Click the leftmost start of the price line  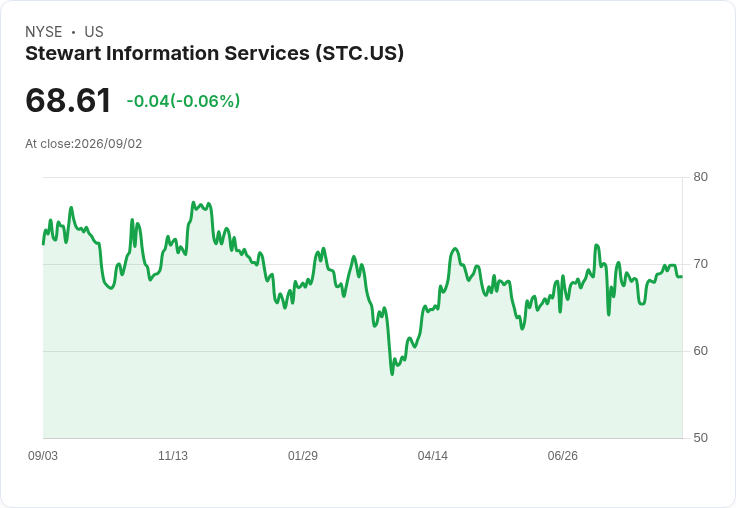click(43, 244)
